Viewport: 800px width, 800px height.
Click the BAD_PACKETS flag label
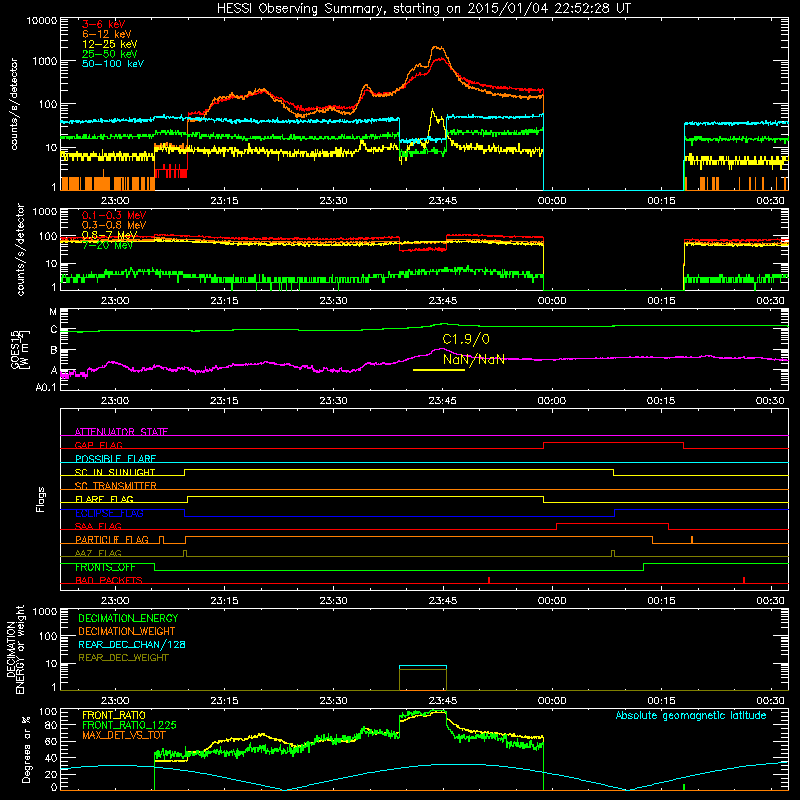coord(109,580)
